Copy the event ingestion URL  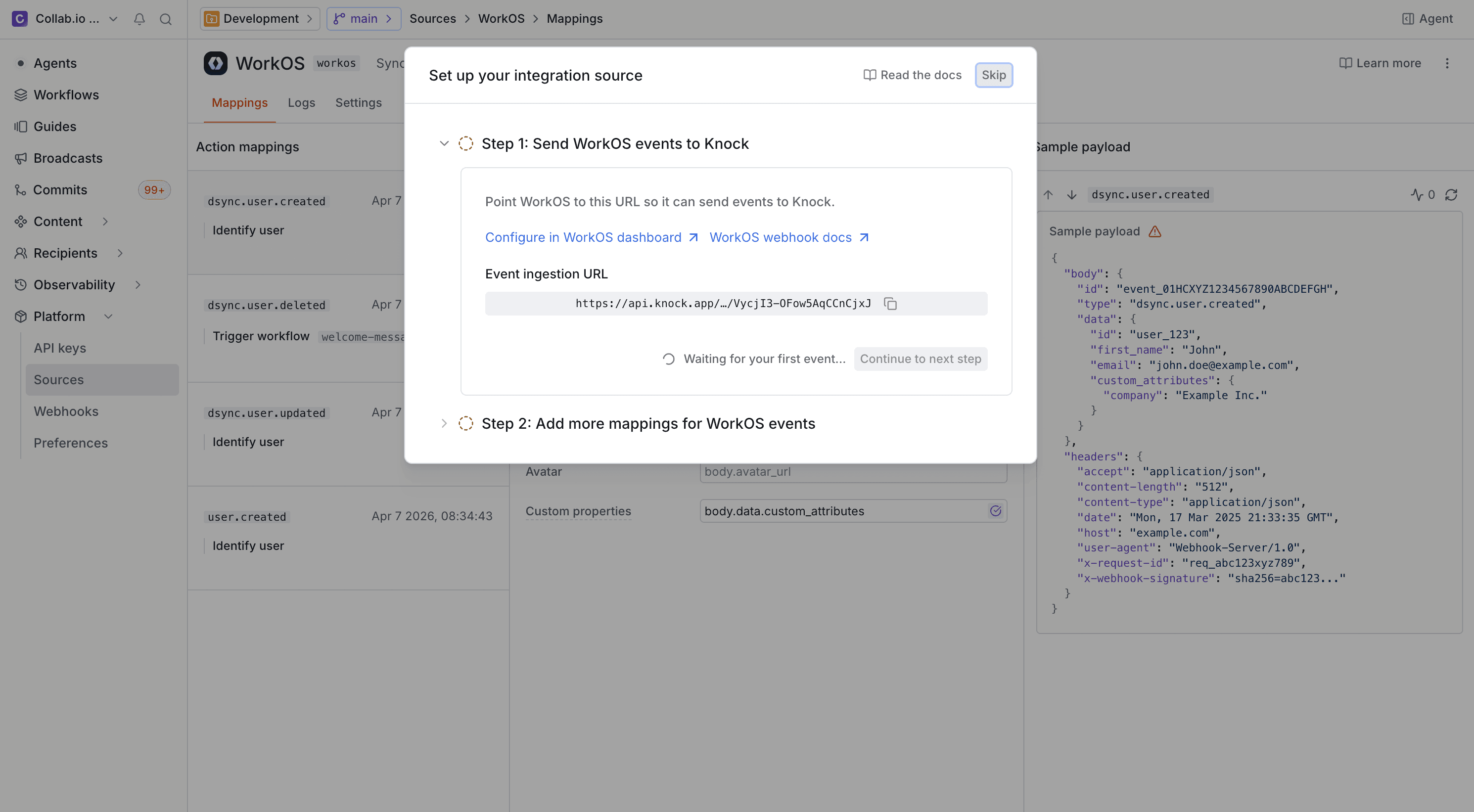point(890,303)
